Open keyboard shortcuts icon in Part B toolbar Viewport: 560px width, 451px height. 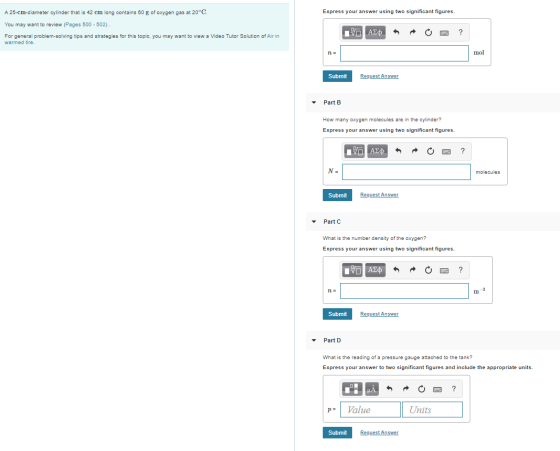446,152
